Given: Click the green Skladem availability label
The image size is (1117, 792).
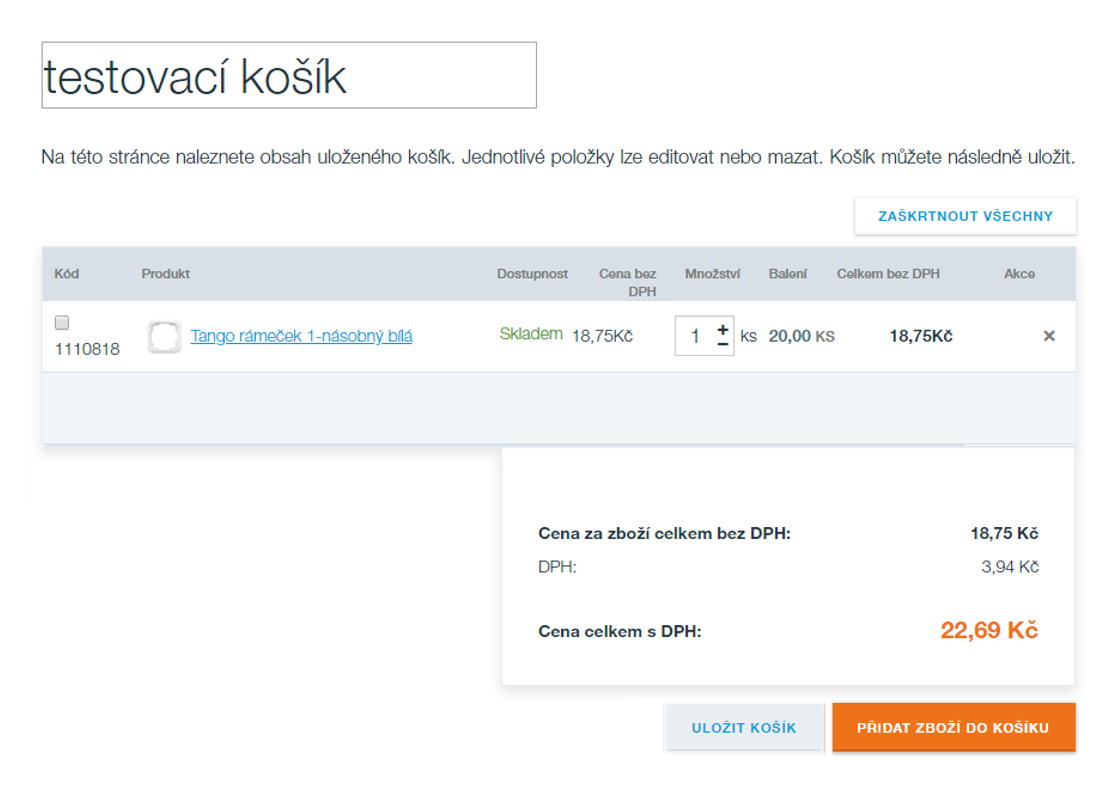Looking at the screenshot, I should coord(531,334).
